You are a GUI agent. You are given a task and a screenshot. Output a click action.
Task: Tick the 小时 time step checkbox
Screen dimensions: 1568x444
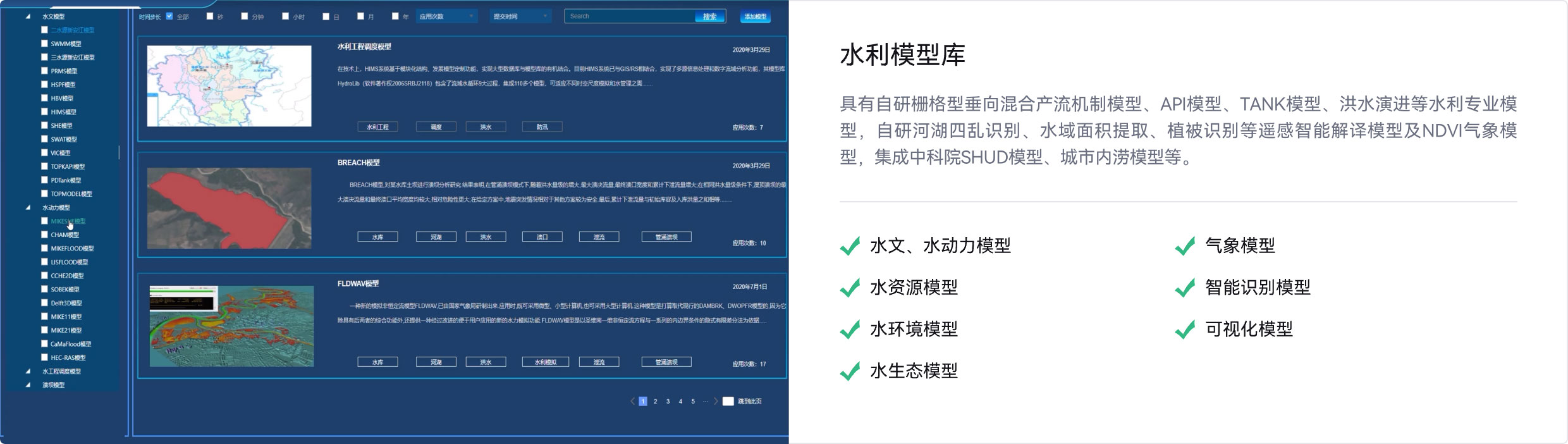pos(285,16)
